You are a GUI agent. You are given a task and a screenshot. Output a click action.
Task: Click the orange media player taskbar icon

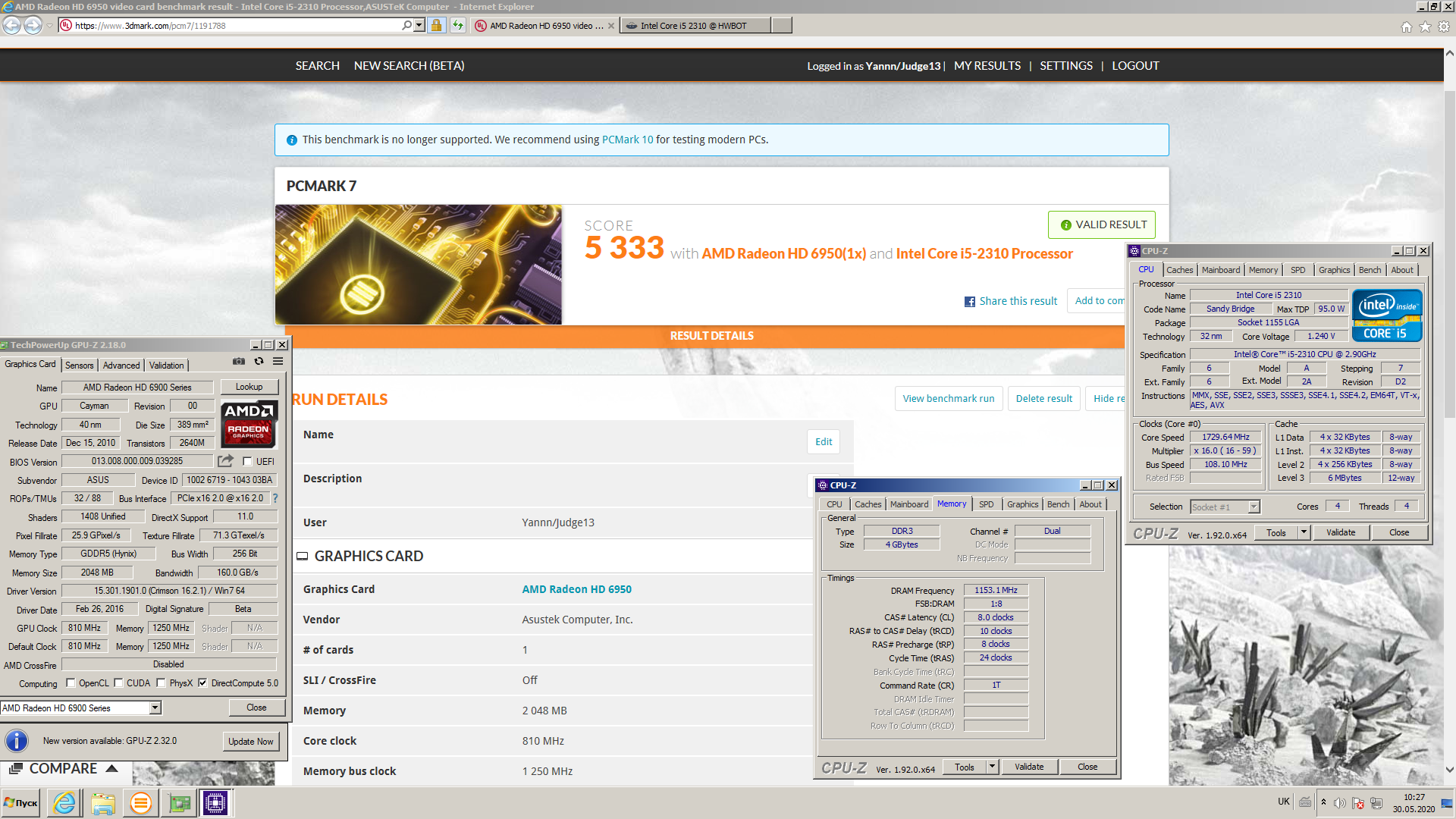[x=141, y=802]
